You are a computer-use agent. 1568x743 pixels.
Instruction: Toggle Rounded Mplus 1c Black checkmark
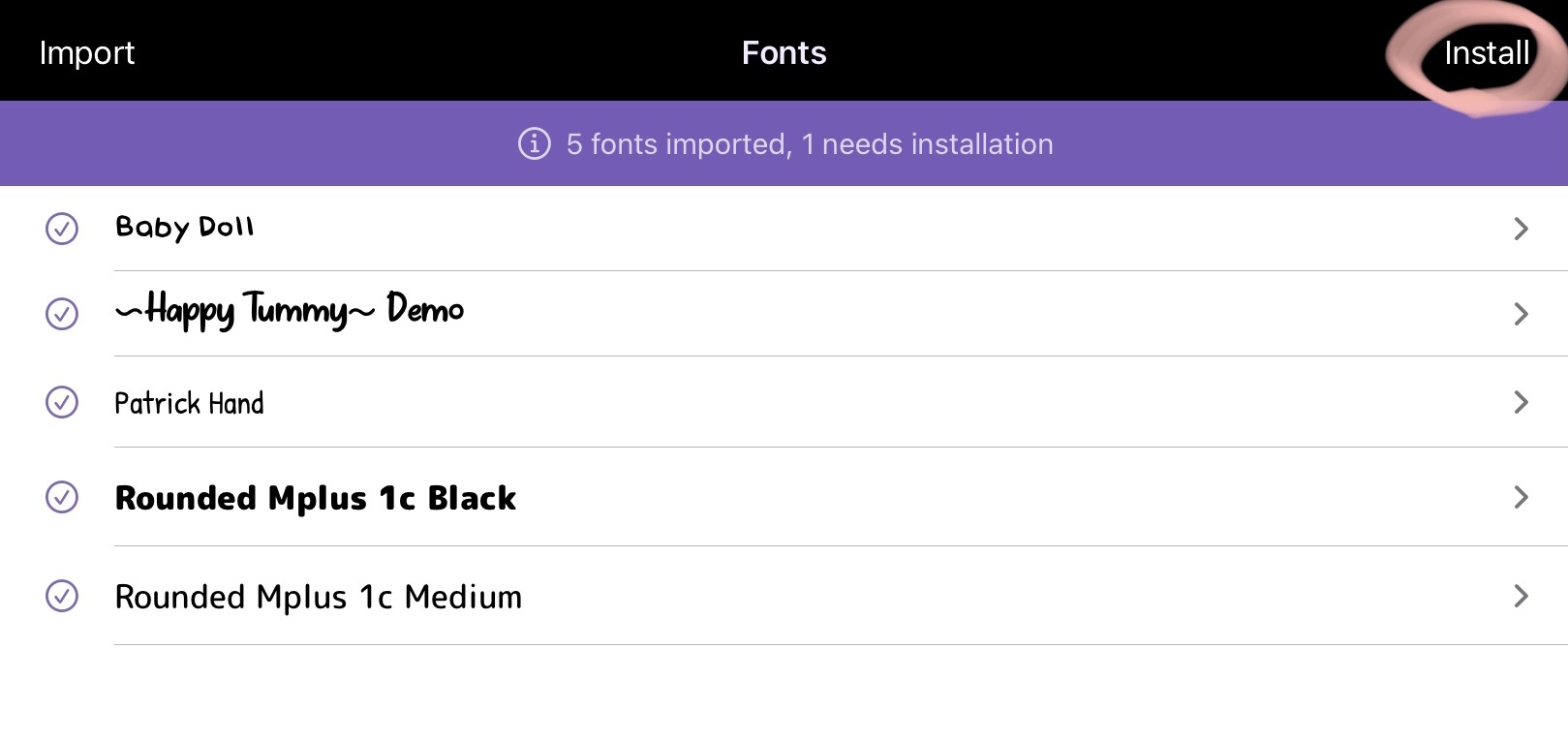click(x=62, y=497)
